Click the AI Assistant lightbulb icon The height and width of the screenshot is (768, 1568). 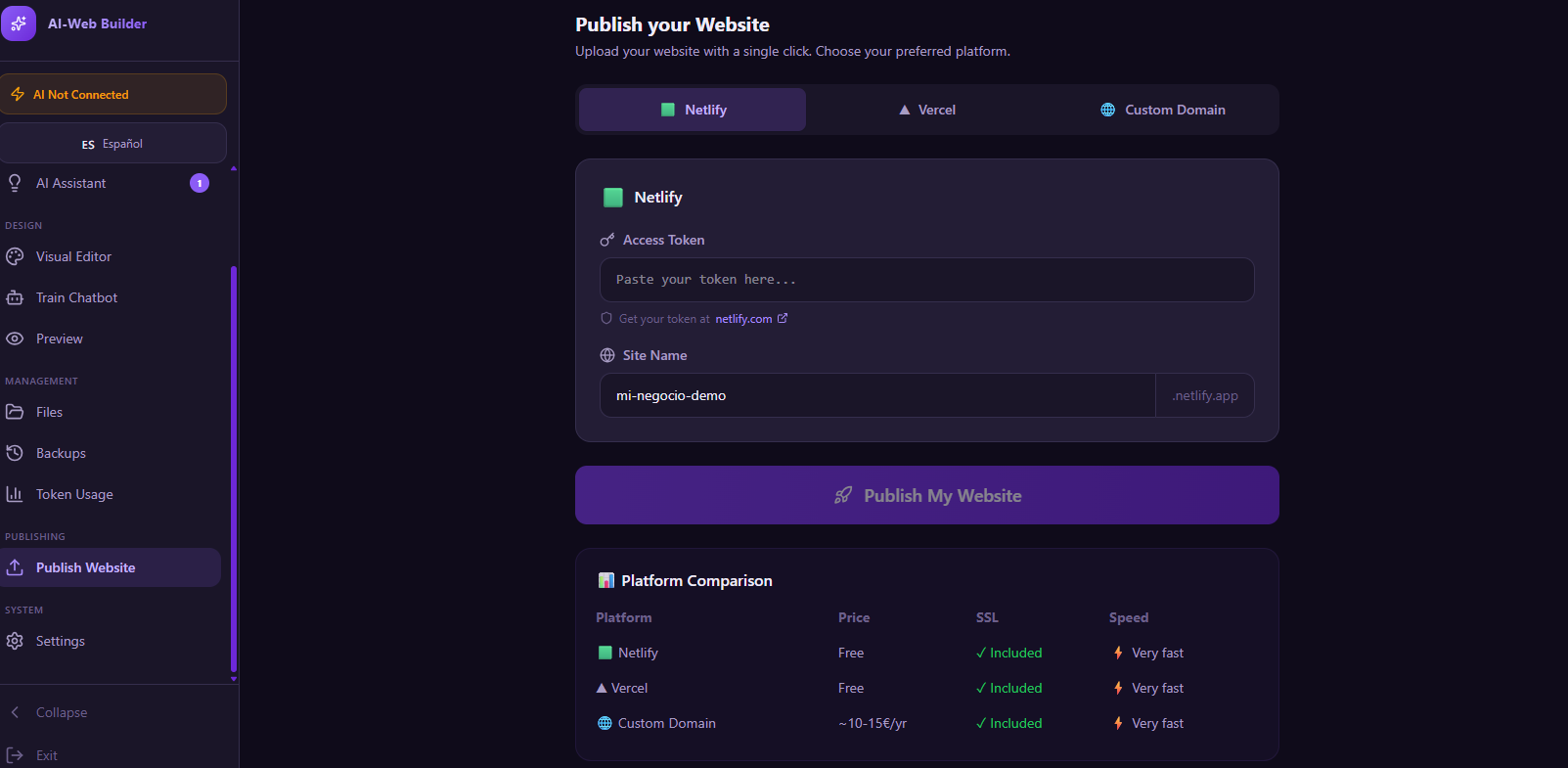pyautogui.click(x=15, y=183)
